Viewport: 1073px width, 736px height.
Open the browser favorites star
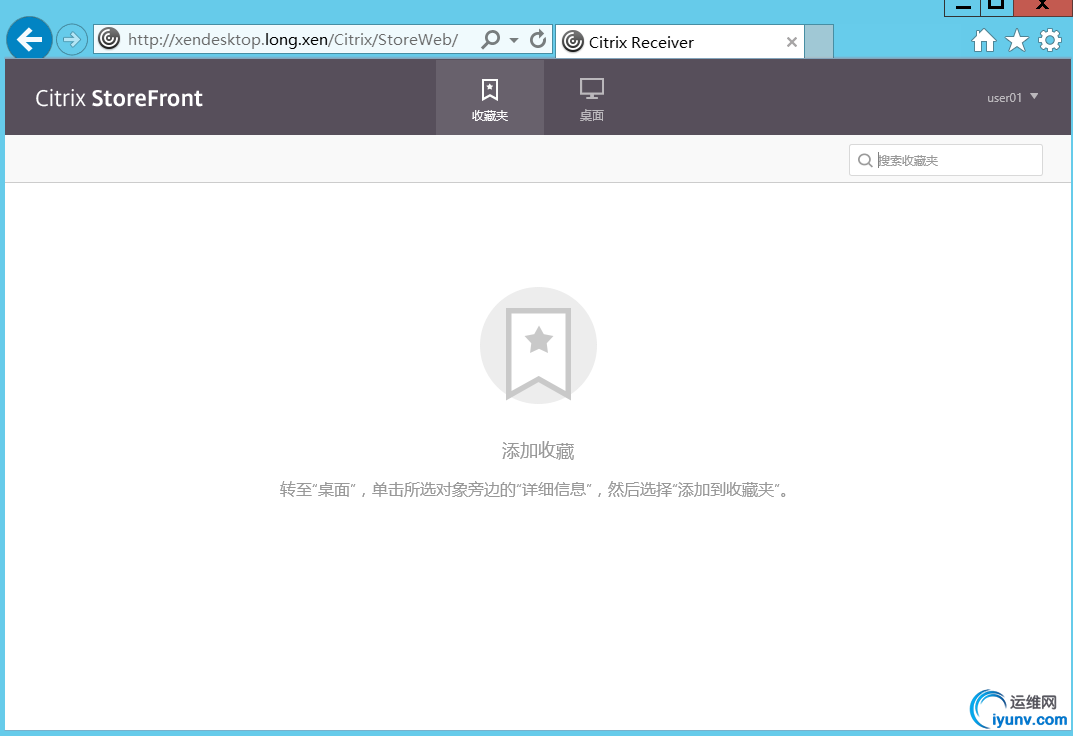click(1017, 40)
